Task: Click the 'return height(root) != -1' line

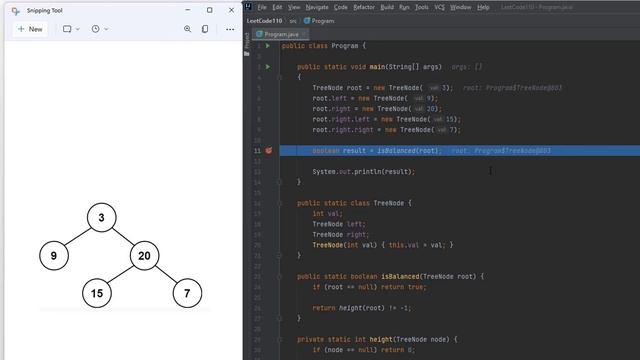Action: tap(362, 308)
